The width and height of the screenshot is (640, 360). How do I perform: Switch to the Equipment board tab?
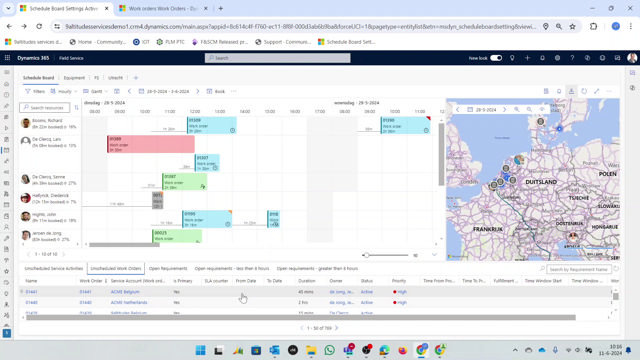[x=74, y=78]
